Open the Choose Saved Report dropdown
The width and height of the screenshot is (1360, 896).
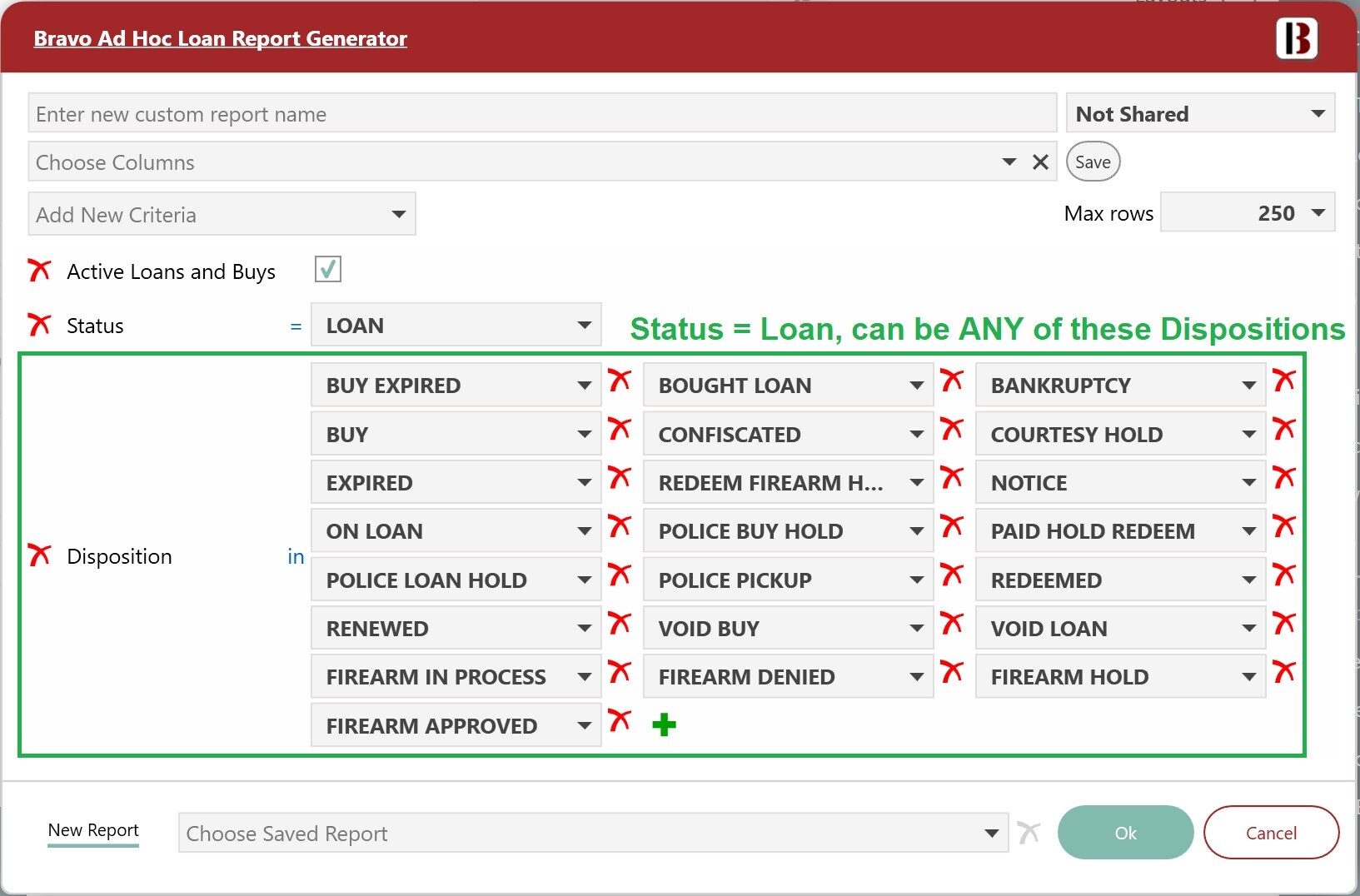click(593, 834)
